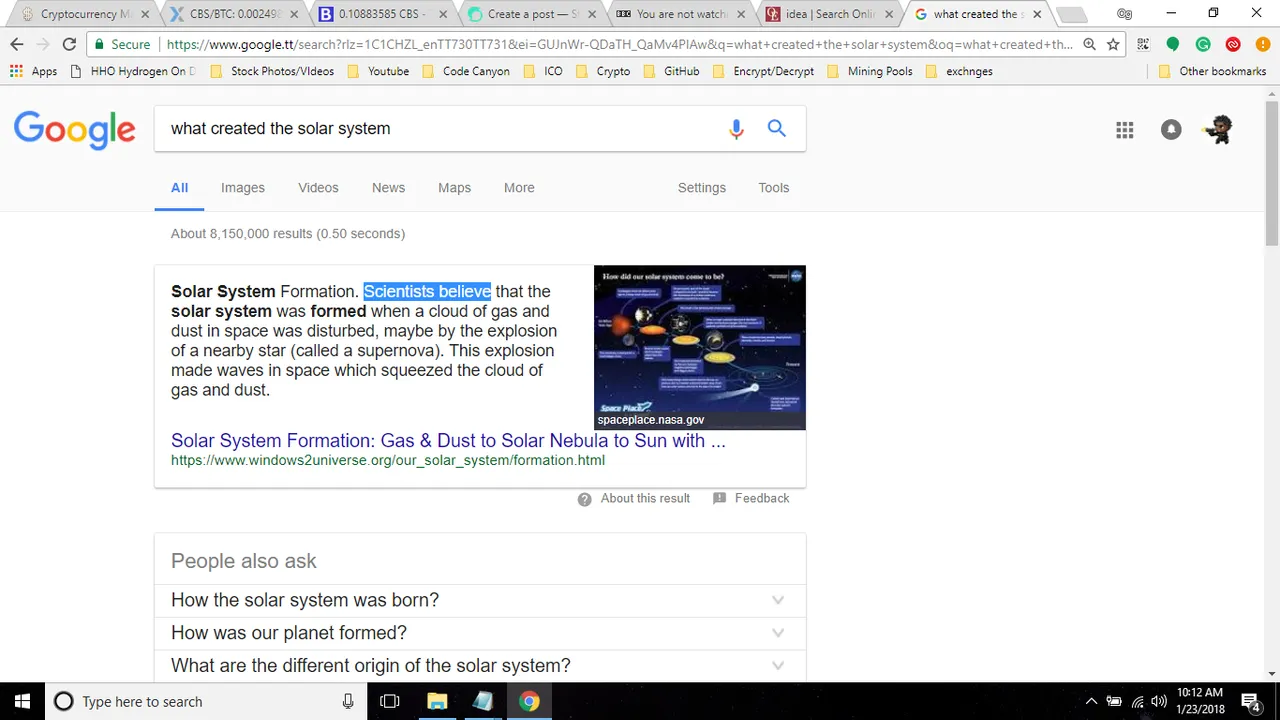
Task: Open the Google apps grid
Action: click(1125, 130)
